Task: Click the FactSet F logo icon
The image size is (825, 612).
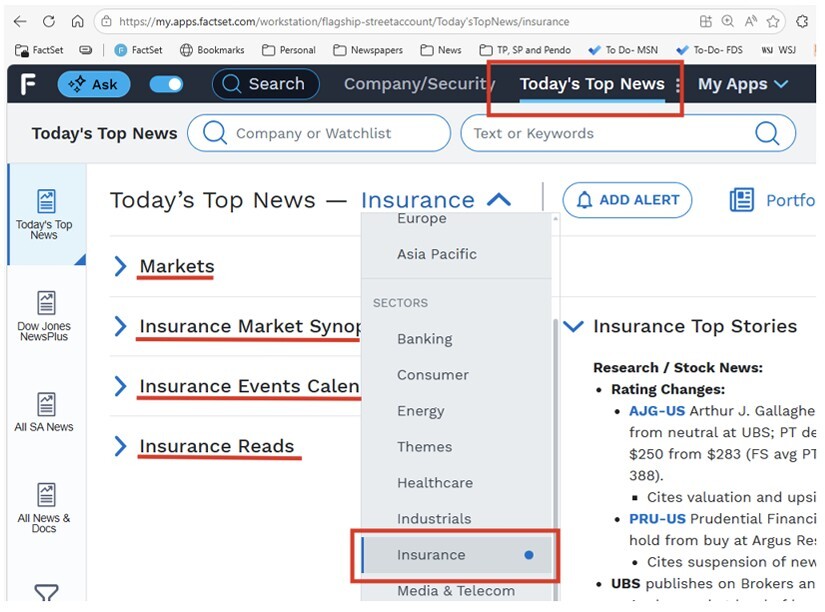Action: pyautogui.click(x=28, y=84)
